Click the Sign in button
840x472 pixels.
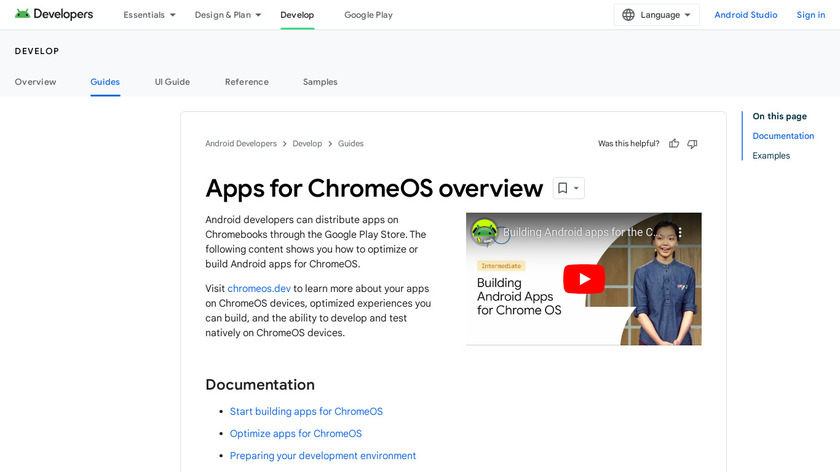pos(810,15)
